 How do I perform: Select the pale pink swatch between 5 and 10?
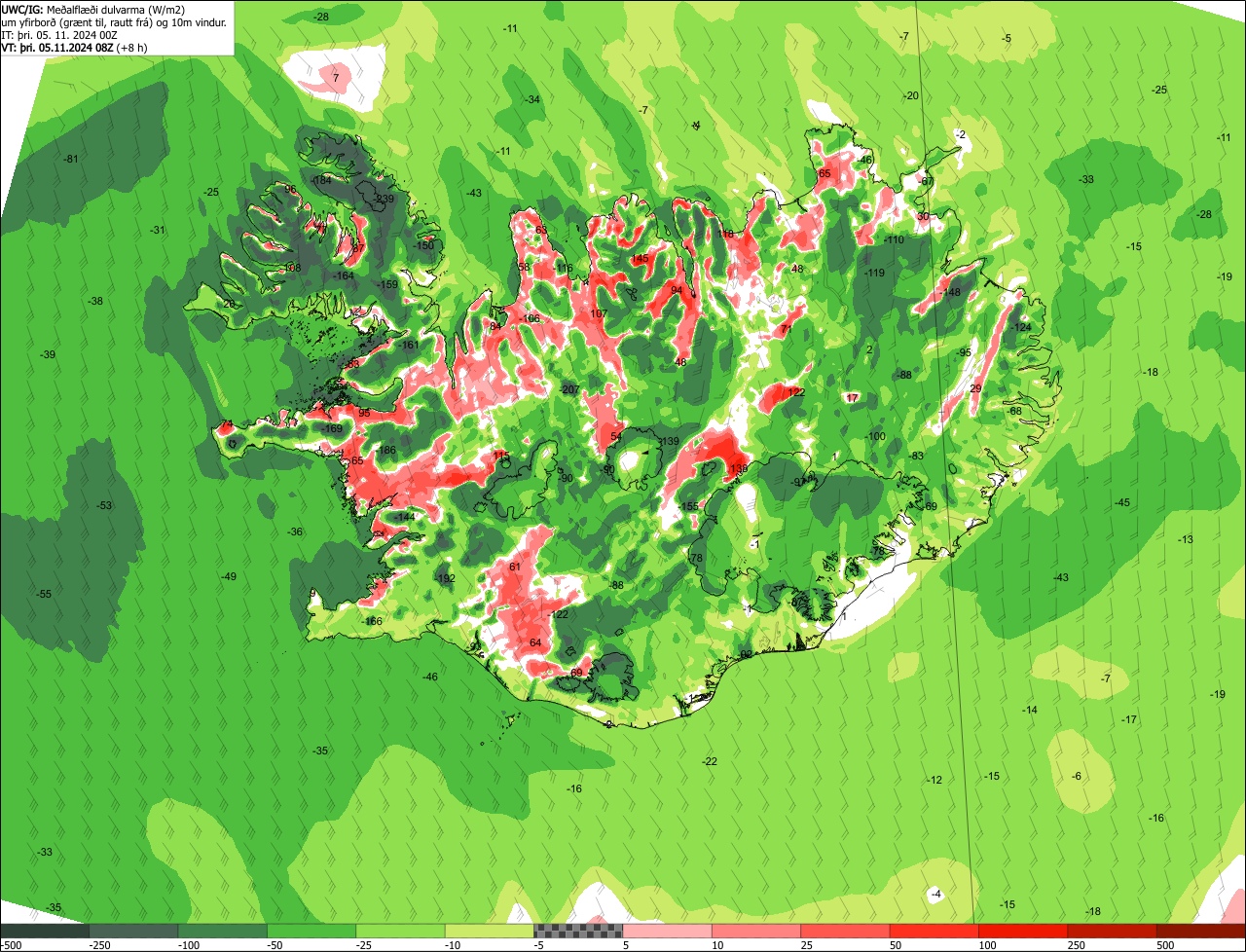pyautogui.click(x=667, y=932)
